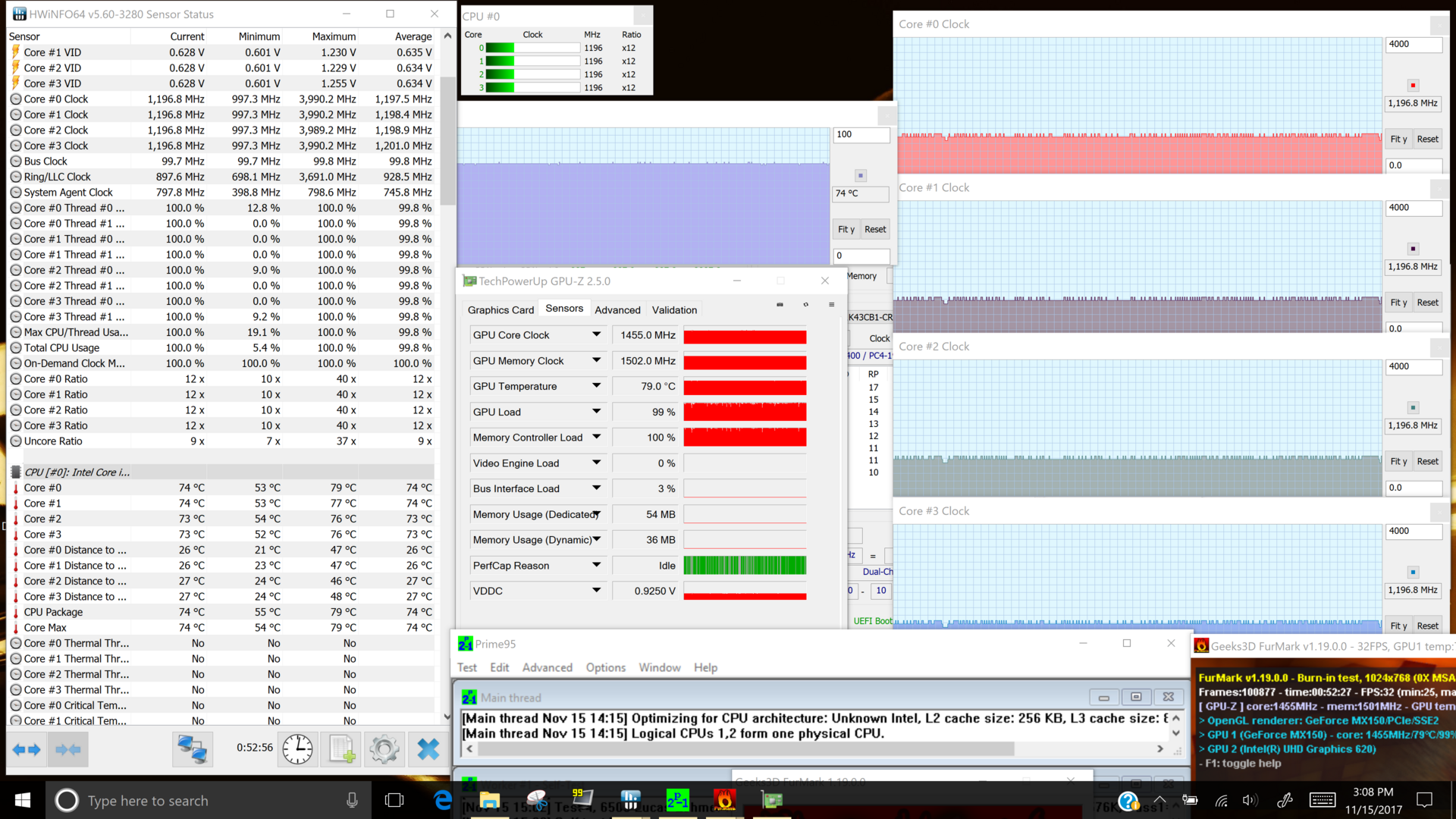
Task: Click the blue color swatch in Core #3 Clock graph
Action: coord(1413,573)
